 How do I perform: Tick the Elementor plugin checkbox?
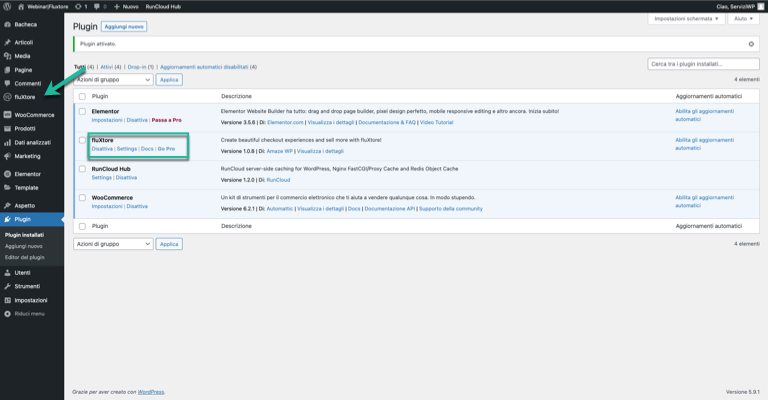pos(82,110)
